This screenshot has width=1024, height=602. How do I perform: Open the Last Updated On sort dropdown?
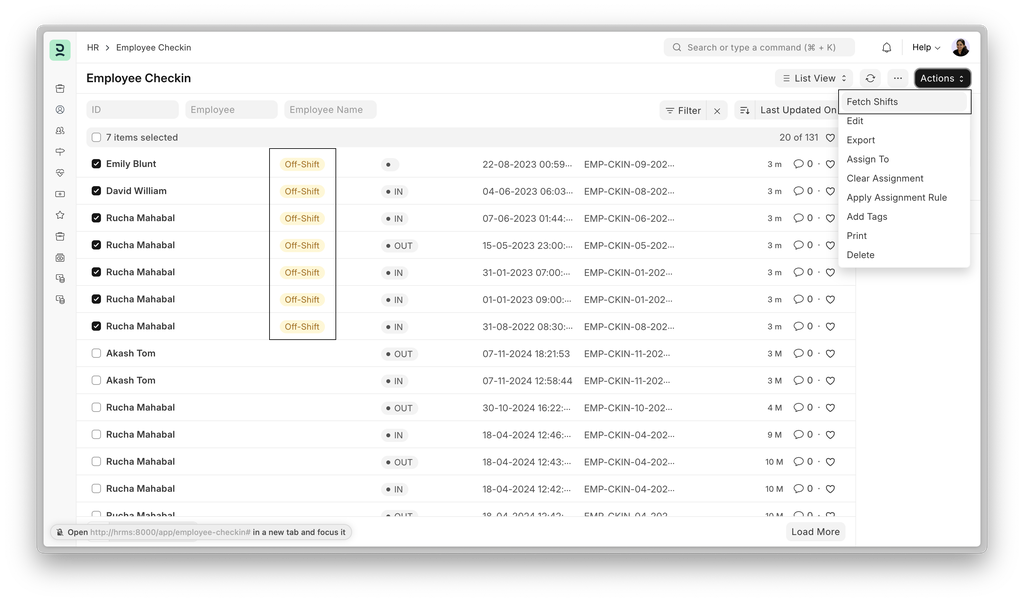click(797, 110)
